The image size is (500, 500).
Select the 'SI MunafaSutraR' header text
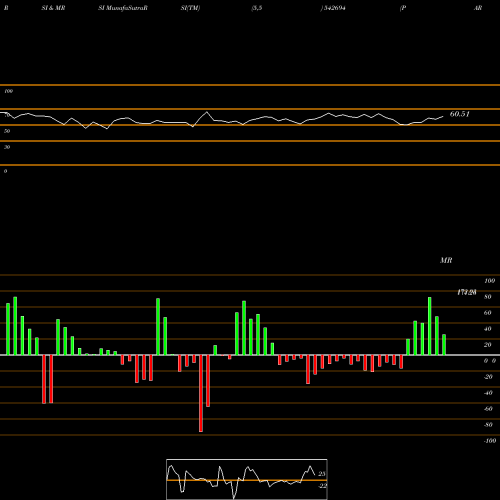(123, 8)
